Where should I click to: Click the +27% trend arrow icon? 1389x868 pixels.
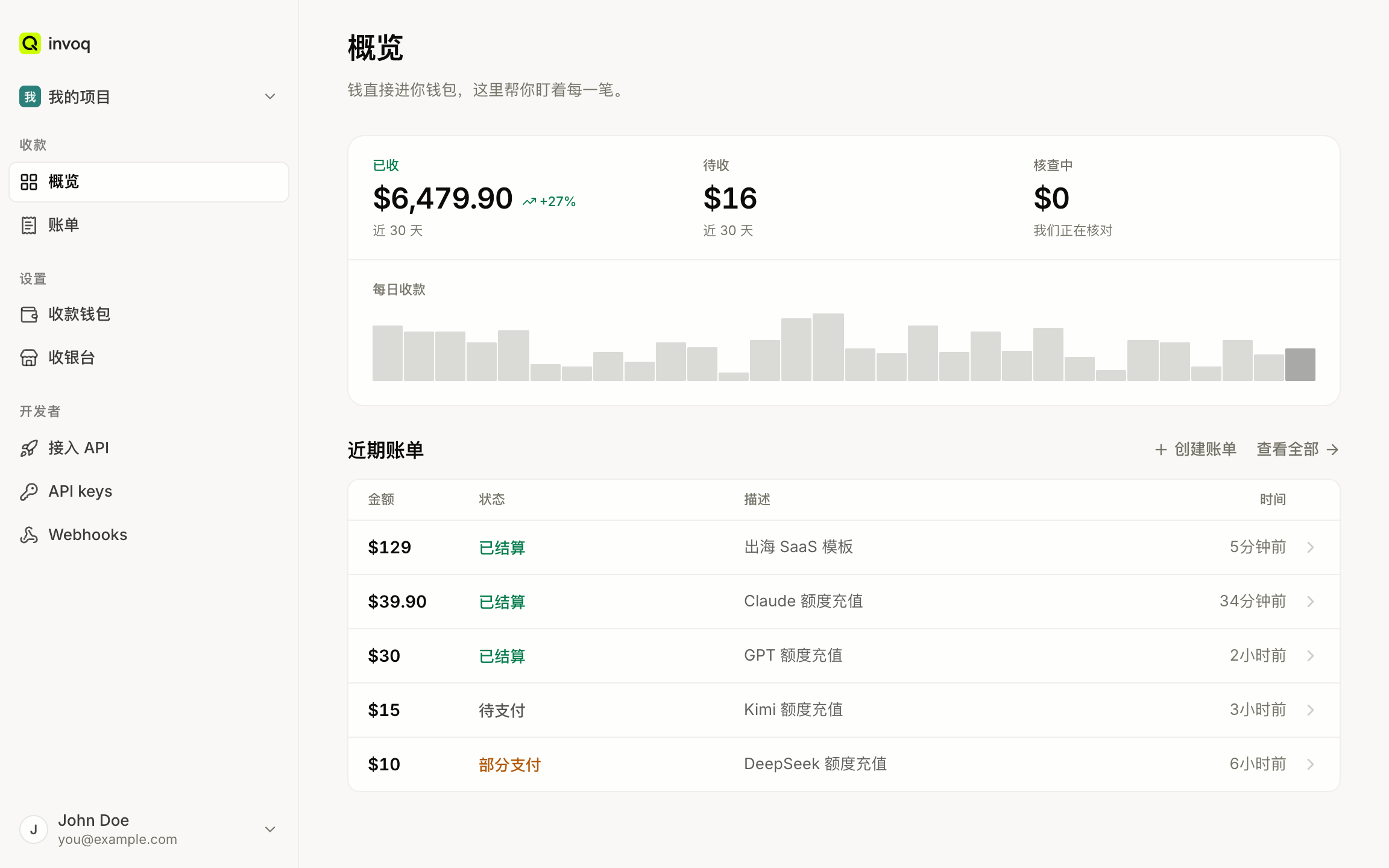529,202
